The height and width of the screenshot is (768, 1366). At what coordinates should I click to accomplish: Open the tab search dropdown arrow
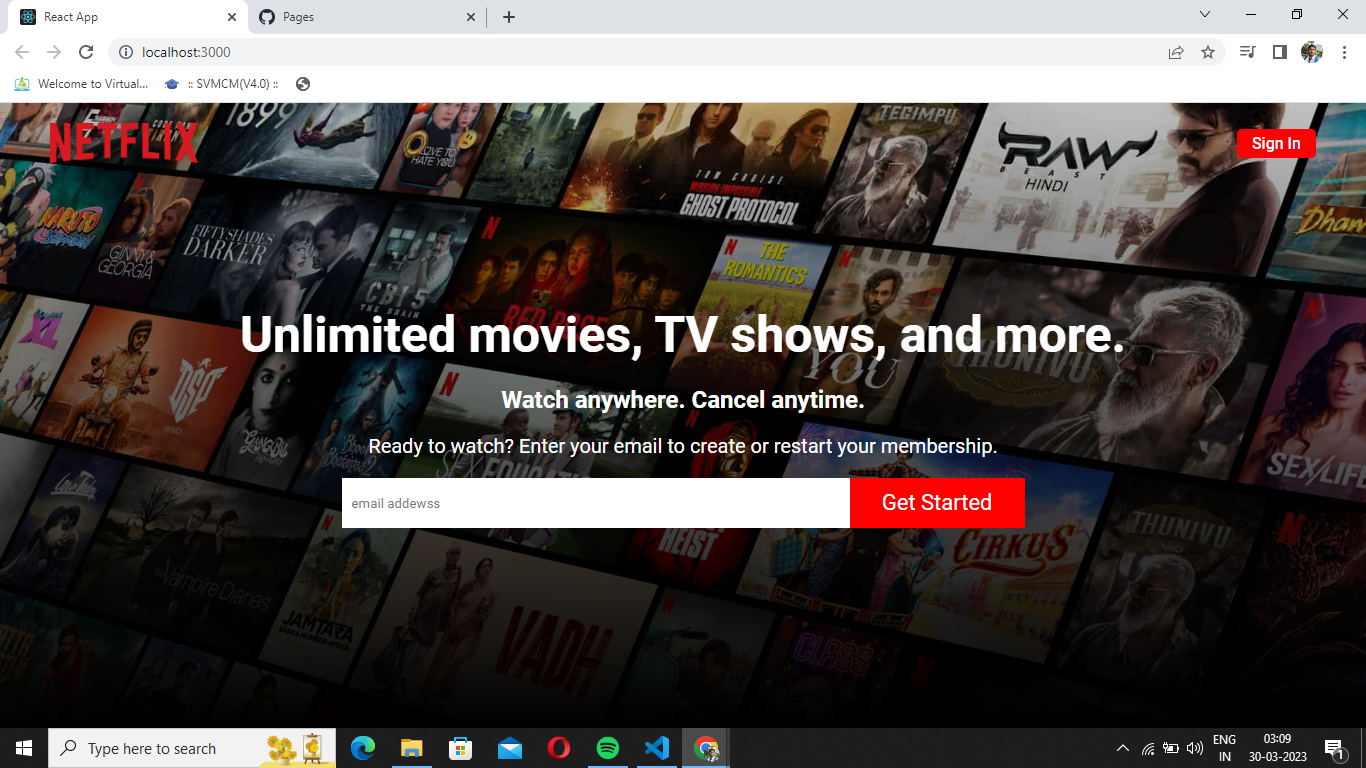pos(1205,15)
